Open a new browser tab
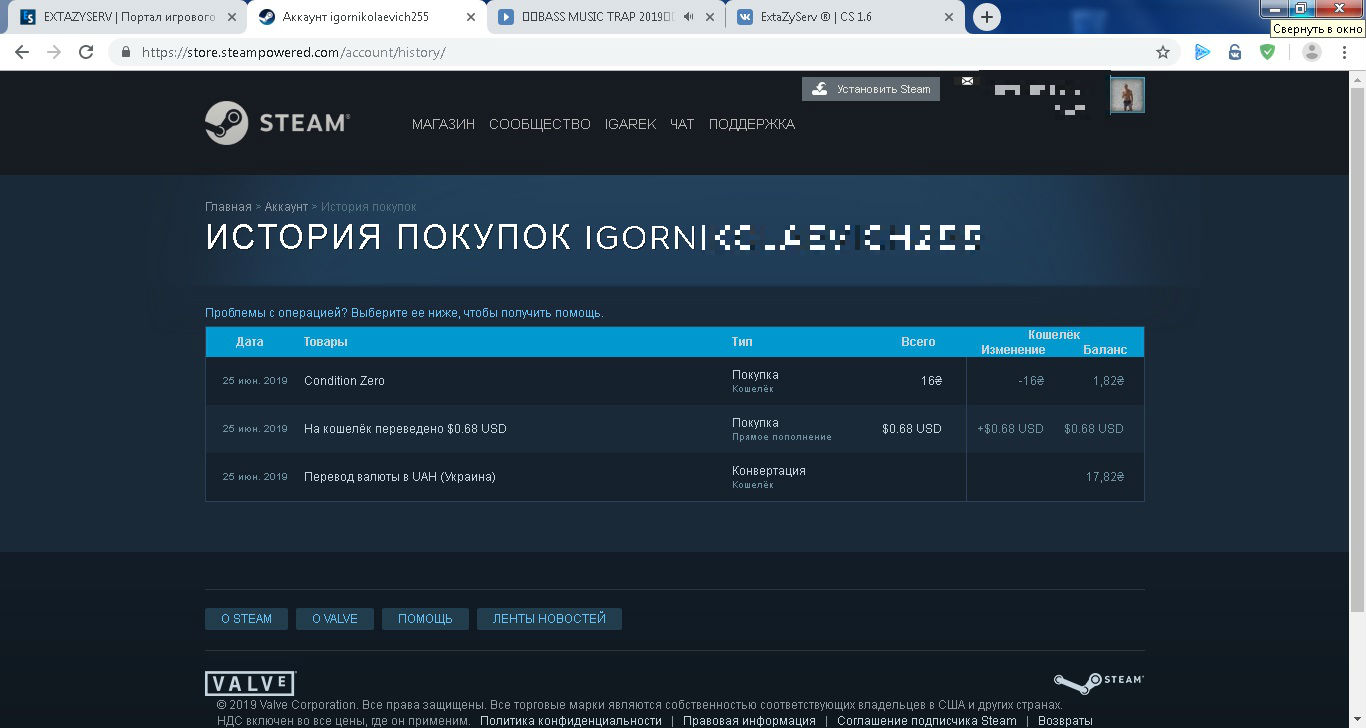The height and width of the screenshot is (728, 1366). coord(986,17)
